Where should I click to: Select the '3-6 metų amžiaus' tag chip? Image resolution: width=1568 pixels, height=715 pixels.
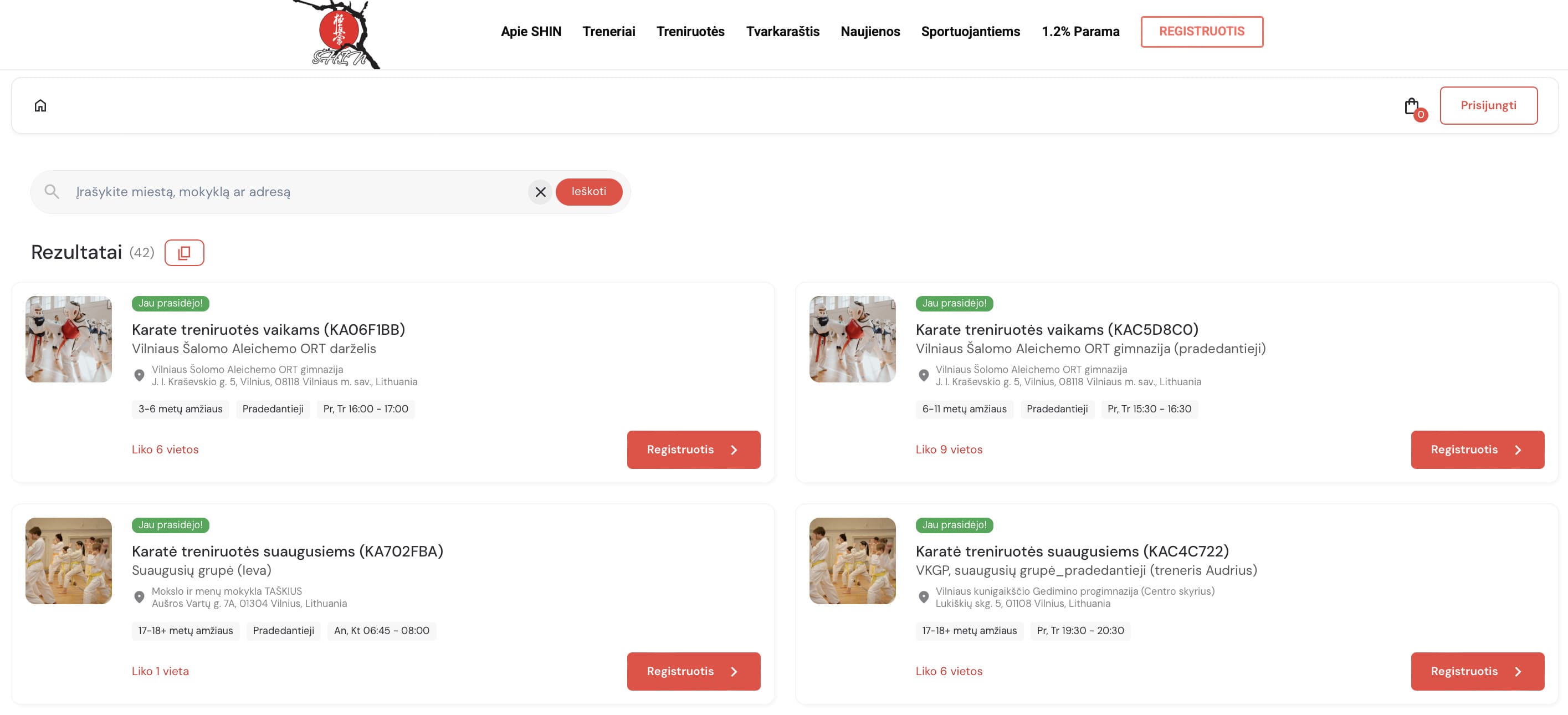point(180,408)
